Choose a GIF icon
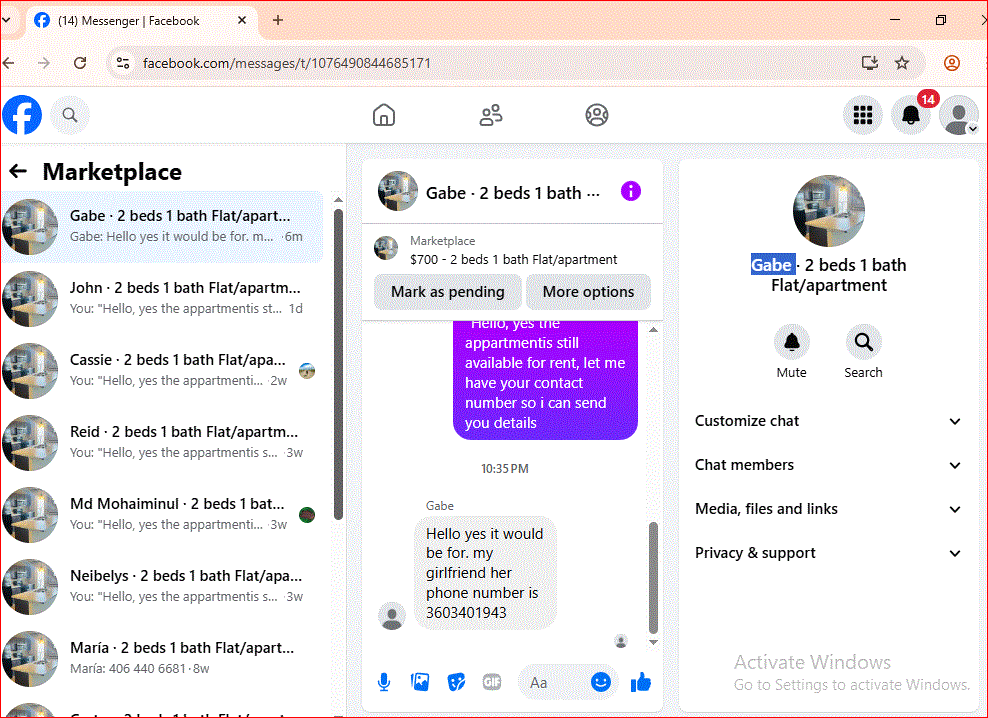Image resolution: width=988 pixels, height=718 pixels. coord(492,682)
